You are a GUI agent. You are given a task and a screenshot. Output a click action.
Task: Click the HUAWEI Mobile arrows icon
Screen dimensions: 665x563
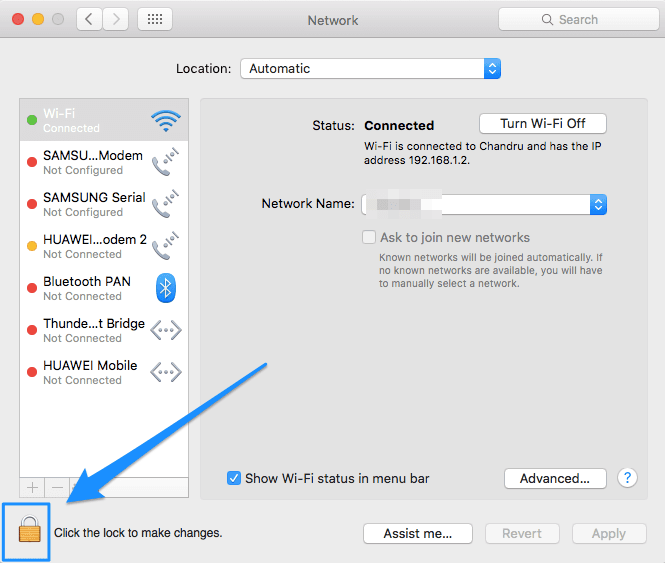pyautogui.click(x=166, y=372)
